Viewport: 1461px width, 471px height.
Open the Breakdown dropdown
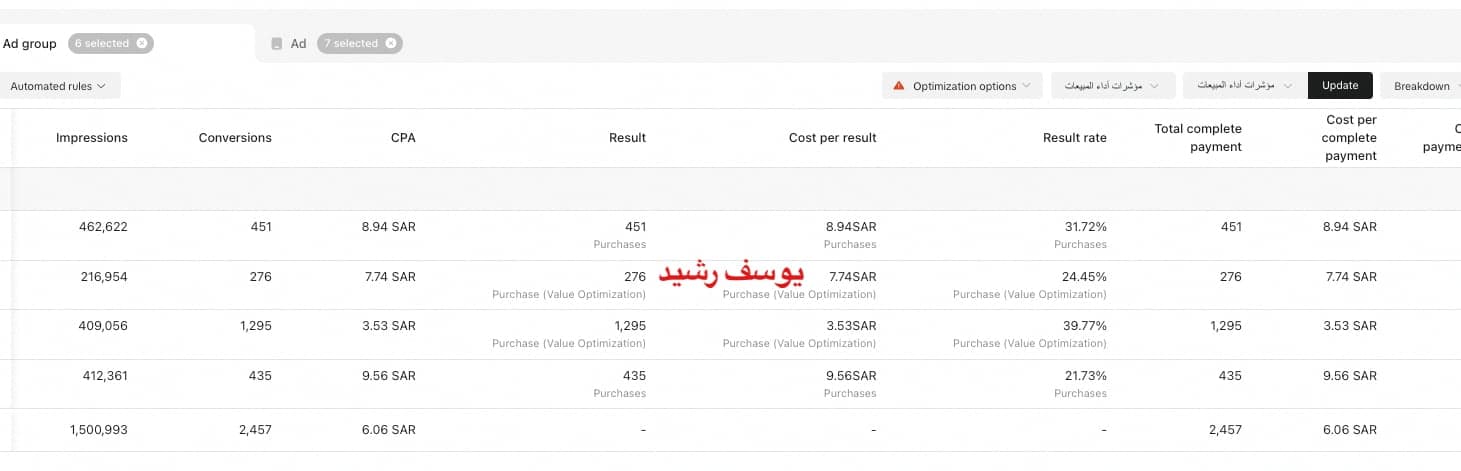click(1422, 86)
